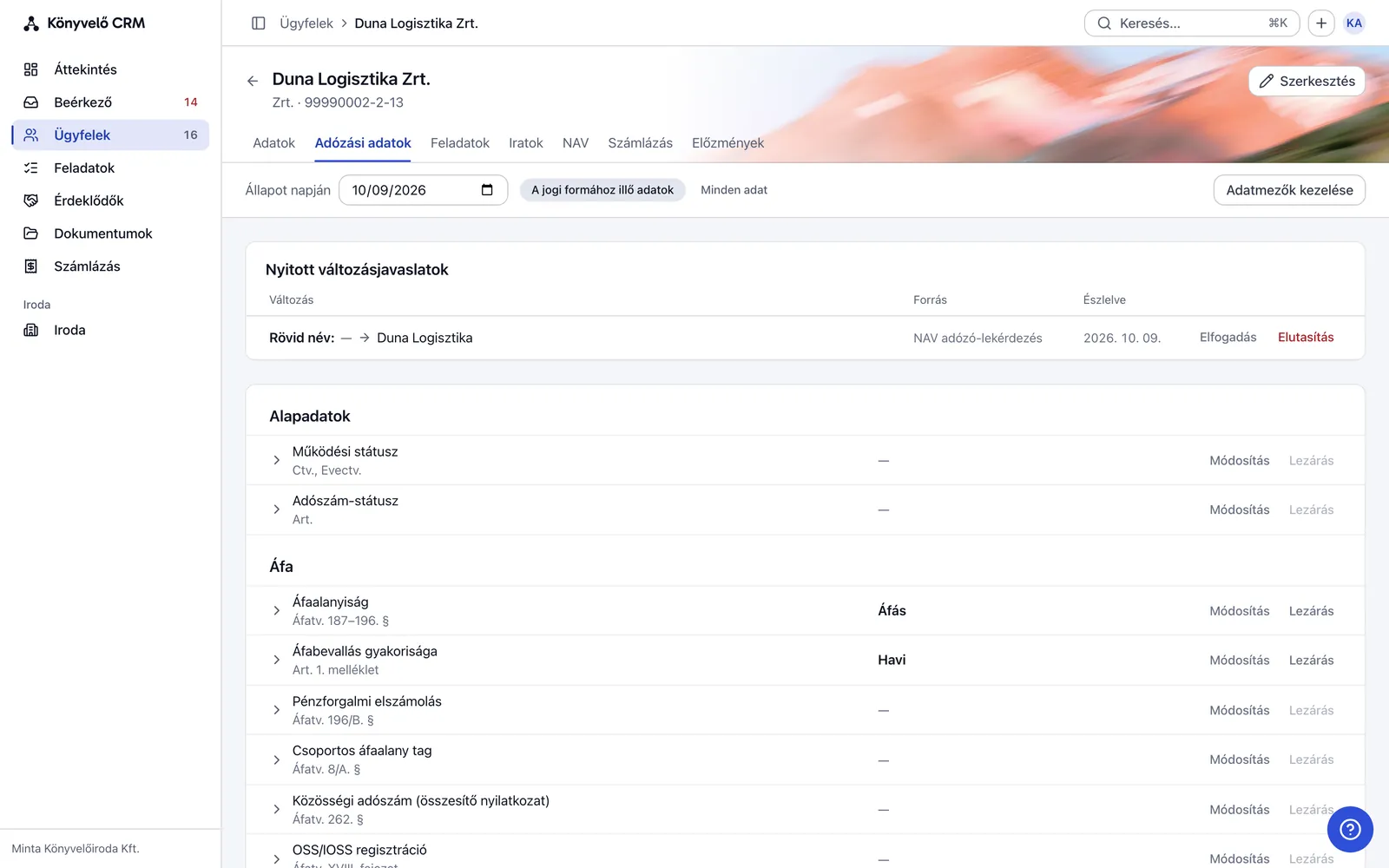Open the Érdeklődők handshake icon
The width and height of the screenshot is (1389, 868).
coord(31,201)
